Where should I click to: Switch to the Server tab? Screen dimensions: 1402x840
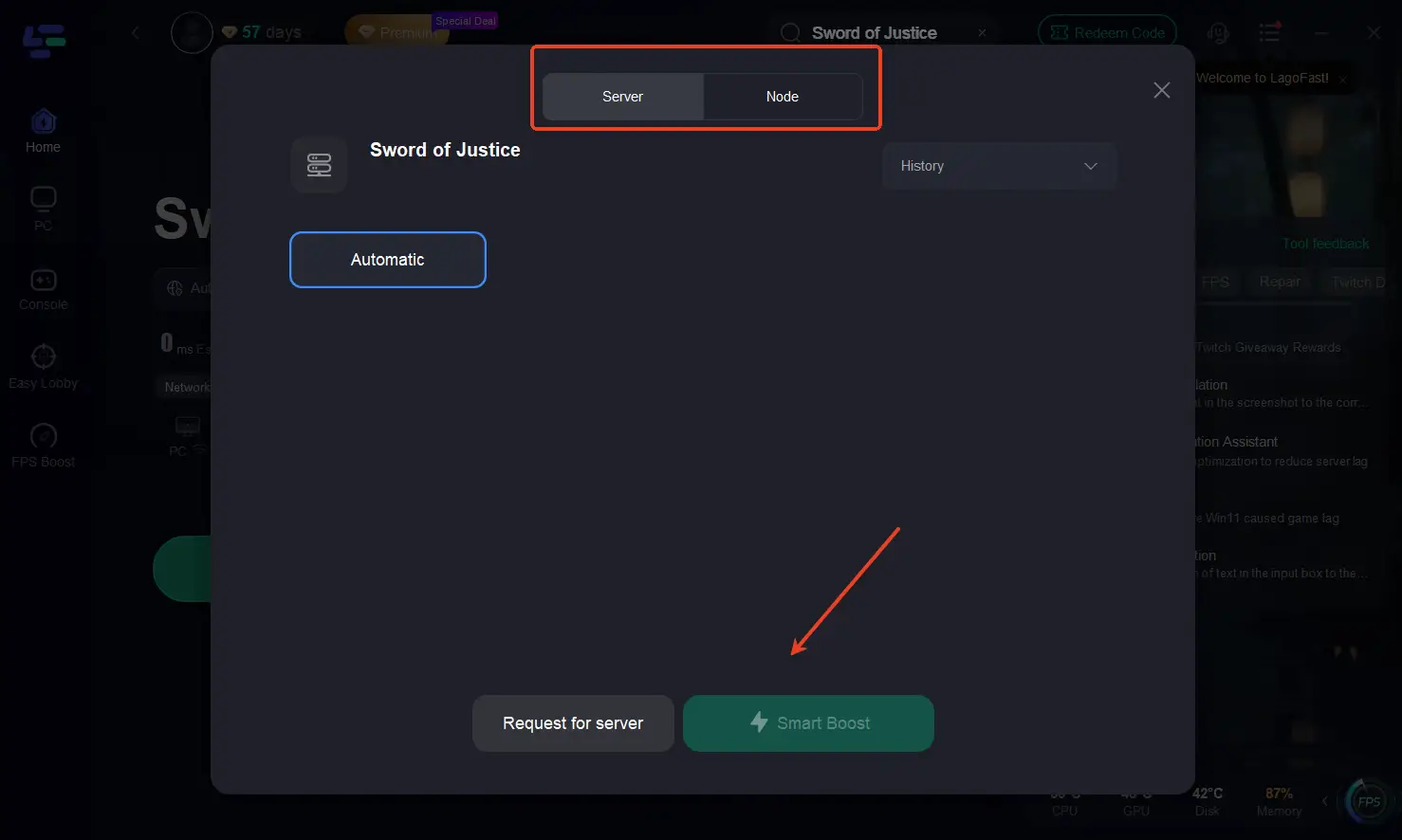tap(622, 96)
